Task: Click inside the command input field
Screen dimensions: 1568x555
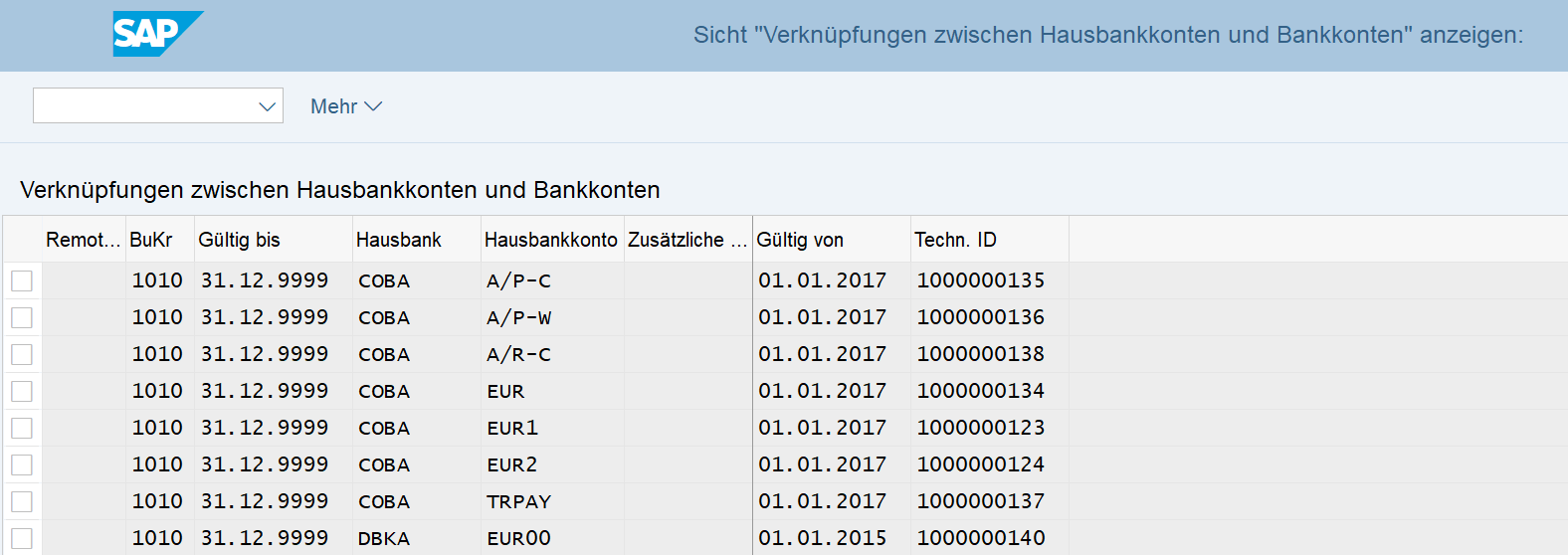Action: (x=143, y=106)
